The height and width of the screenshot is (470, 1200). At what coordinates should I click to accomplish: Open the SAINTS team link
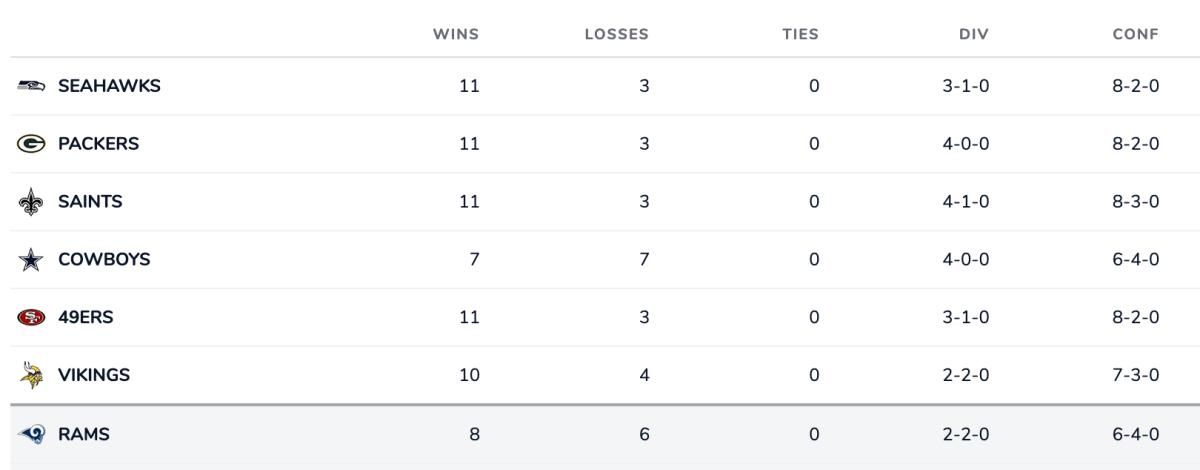pos(90,202)
